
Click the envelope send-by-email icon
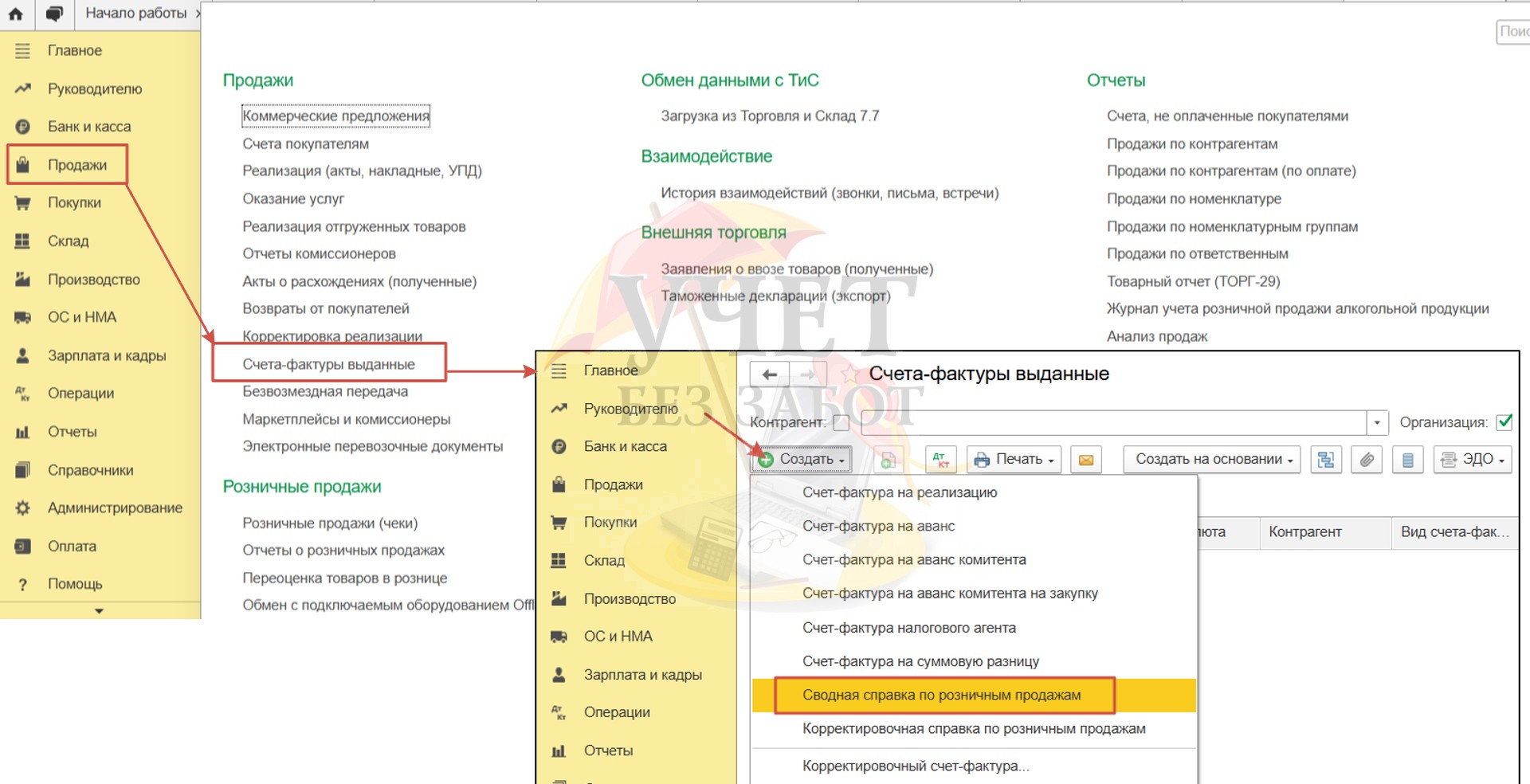[1085, 460]
